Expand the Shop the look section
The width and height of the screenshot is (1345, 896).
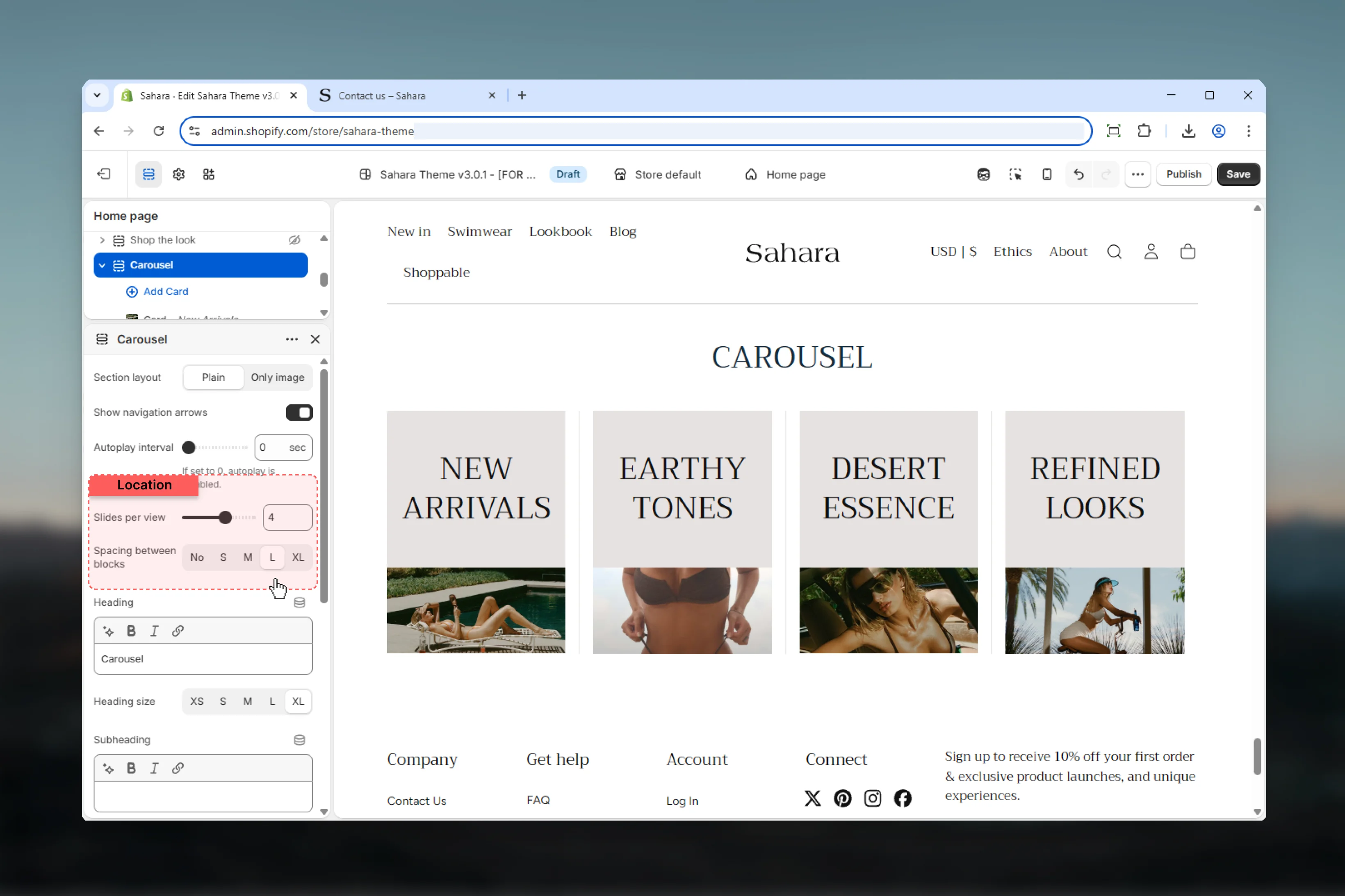pos(102,240)
